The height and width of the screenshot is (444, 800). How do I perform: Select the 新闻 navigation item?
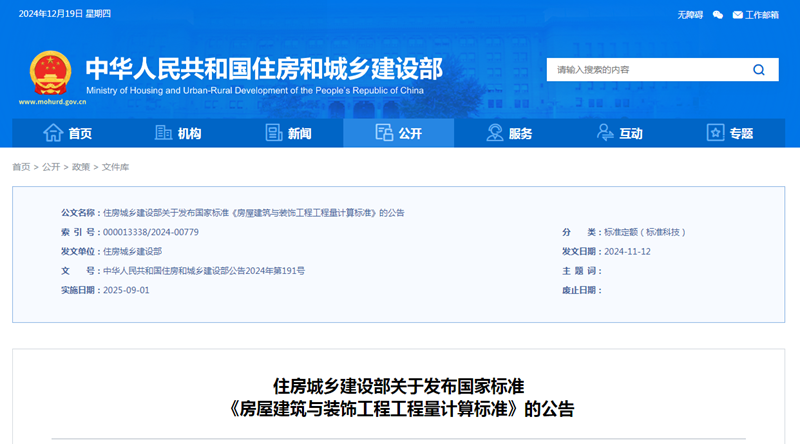[x=288, y=133]
